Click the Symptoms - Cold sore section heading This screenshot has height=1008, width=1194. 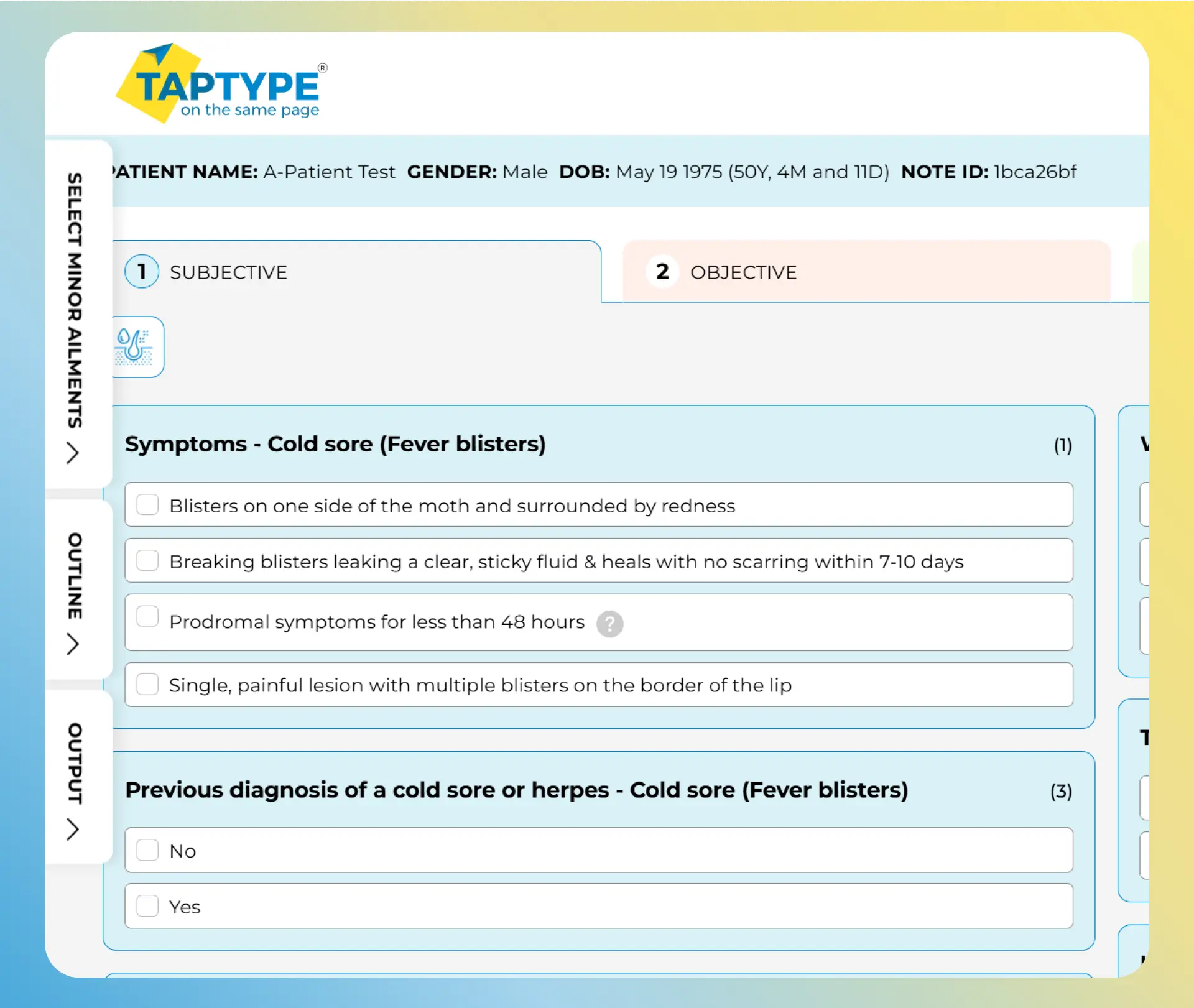tap(335, 444)
